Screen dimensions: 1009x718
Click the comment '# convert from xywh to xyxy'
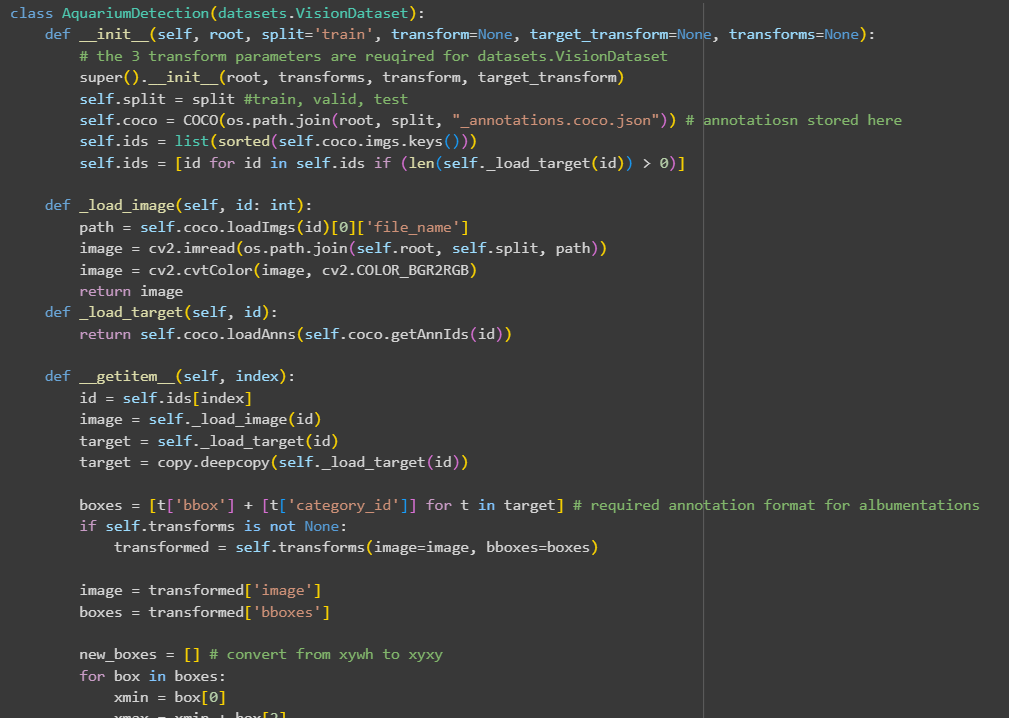[326, 654]
